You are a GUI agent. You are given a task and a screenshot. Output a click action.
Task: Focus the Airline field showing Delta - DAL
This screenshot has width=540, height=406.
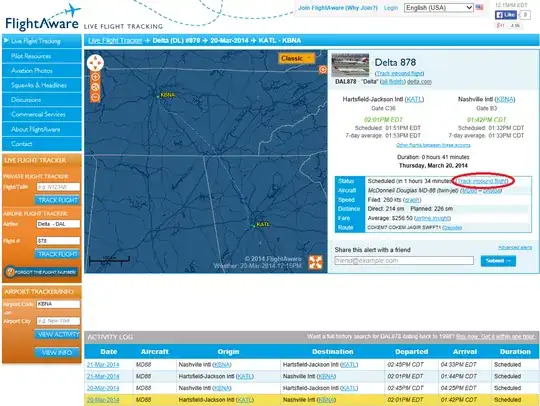pyautogui.click(x=58, y=224)
